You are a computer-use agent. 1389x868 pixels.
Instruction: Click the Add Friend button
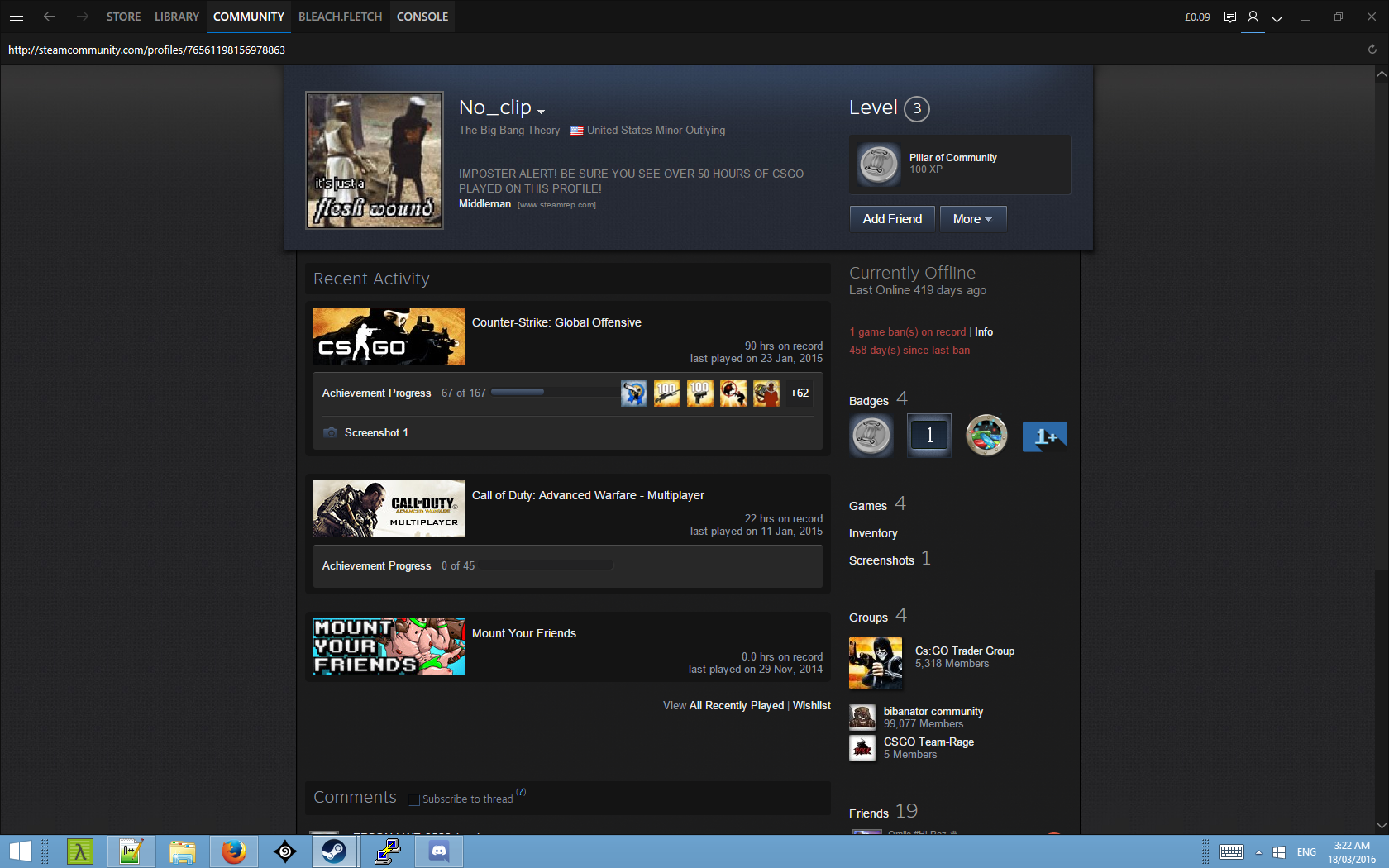coord(892,219)
